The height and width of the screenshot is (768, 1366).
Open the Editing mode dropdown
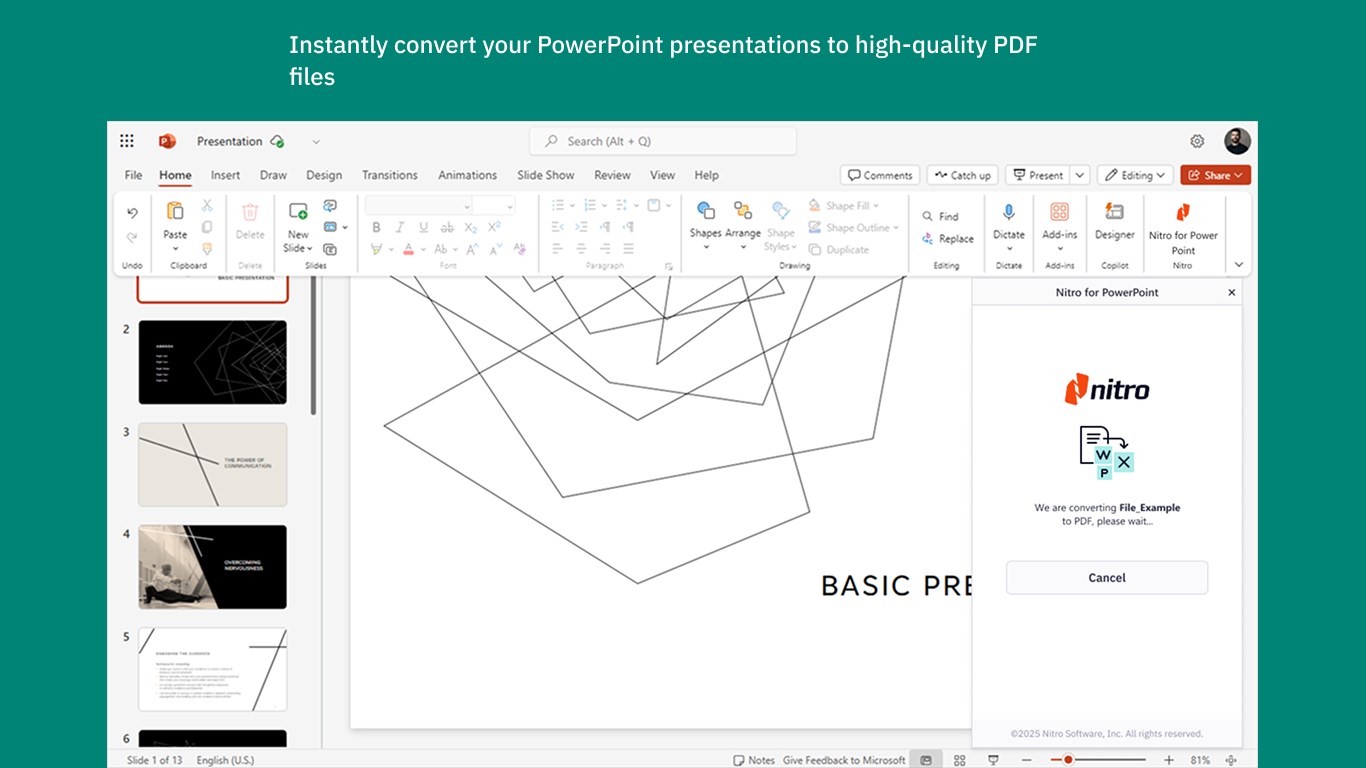click(1135, 175)
